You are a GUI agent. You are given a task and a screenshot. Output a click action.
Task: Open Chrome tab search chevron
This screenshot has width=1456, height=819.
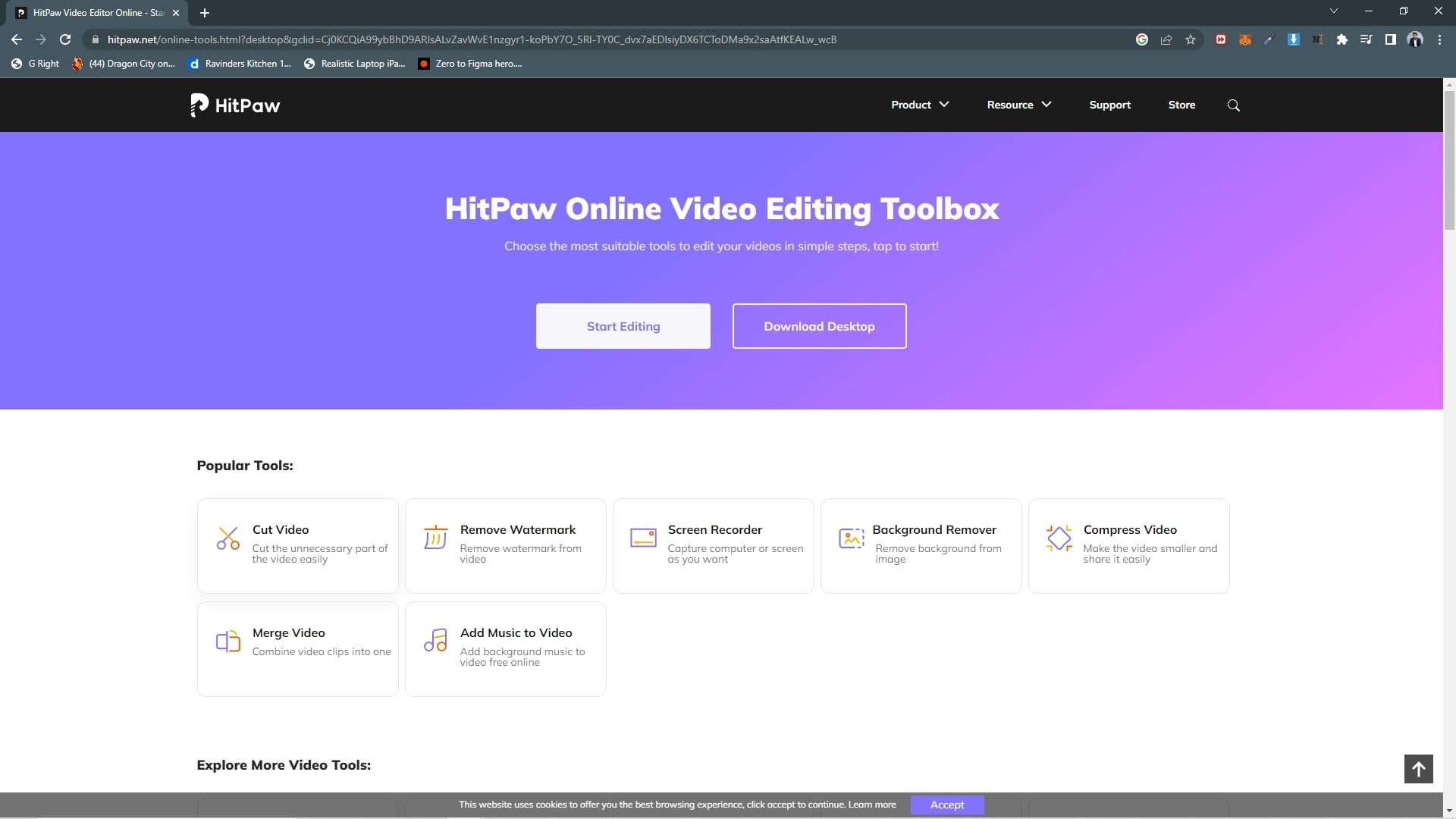point(1333,11)
